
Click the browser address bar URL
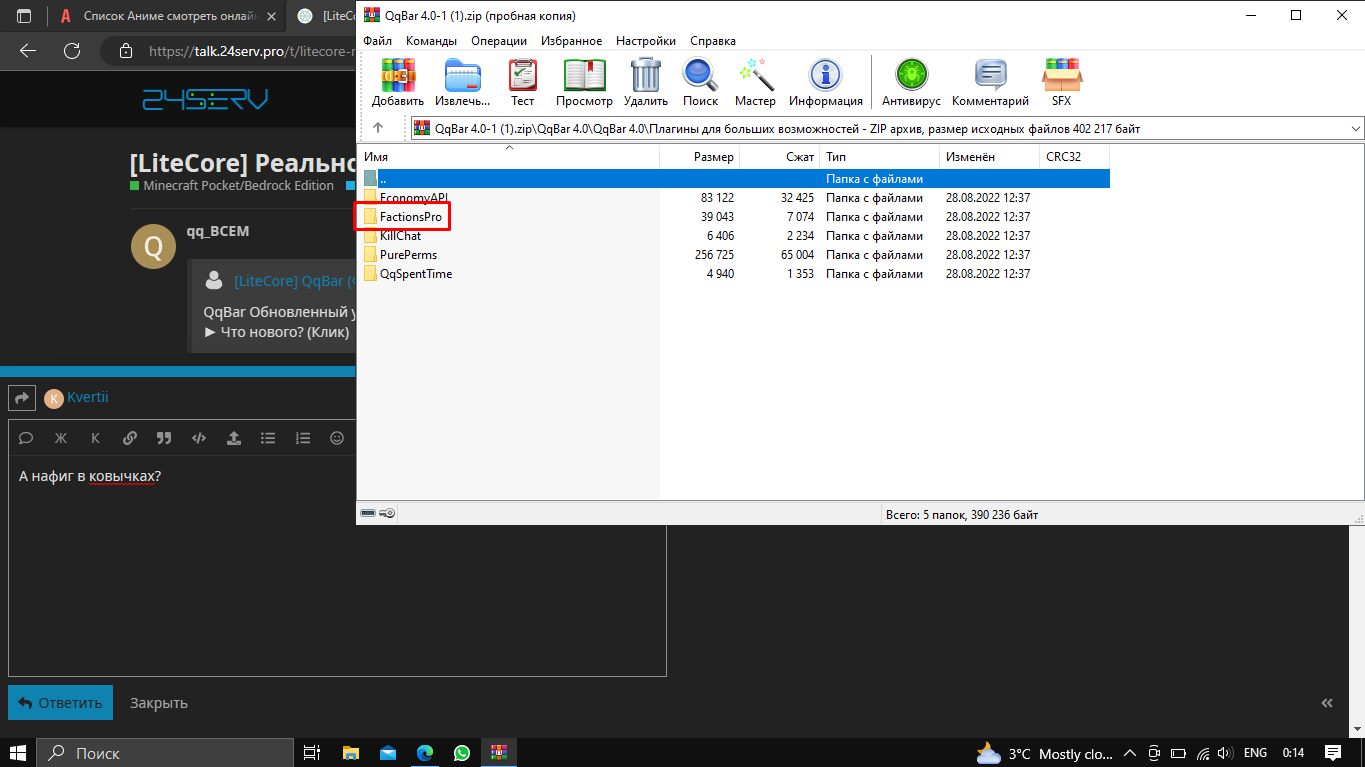(x=252, y=51)
